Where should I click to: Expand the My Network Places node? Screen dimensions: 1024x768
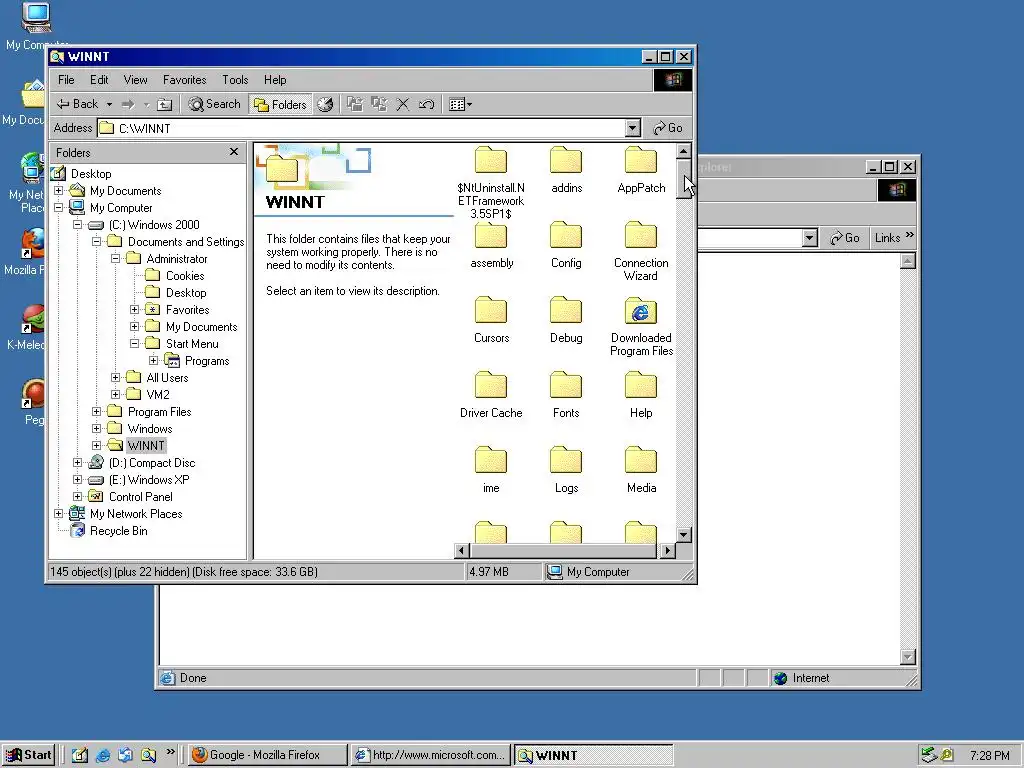59,513
